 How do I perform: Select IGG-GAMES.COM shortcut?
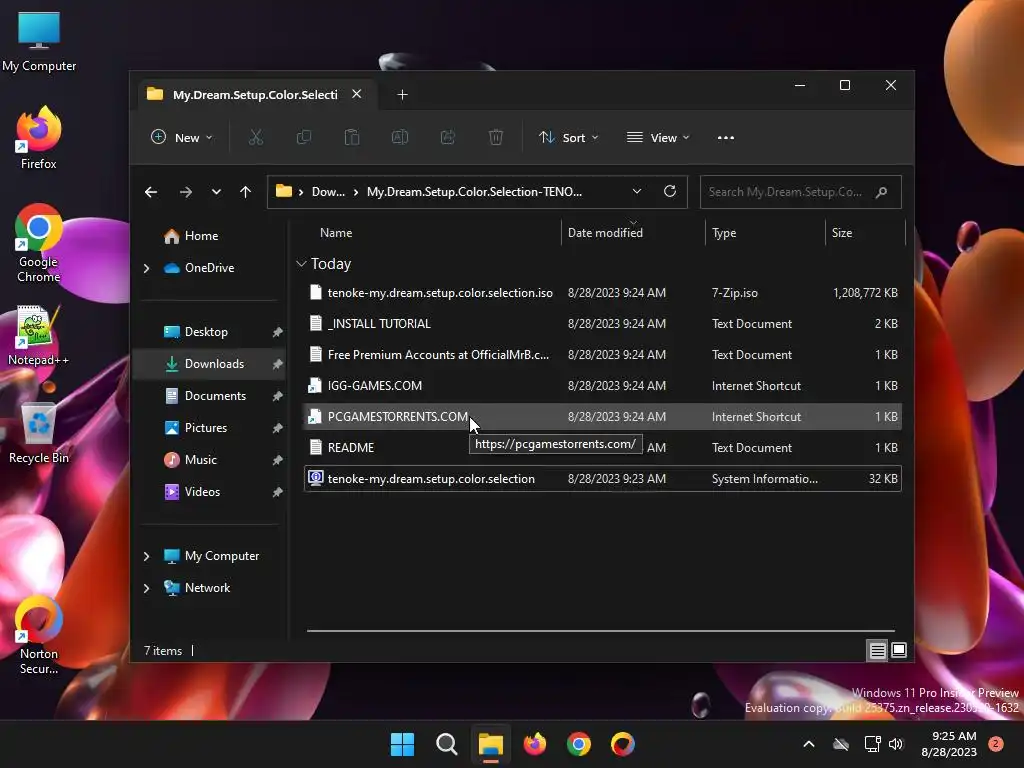[603, 386]
